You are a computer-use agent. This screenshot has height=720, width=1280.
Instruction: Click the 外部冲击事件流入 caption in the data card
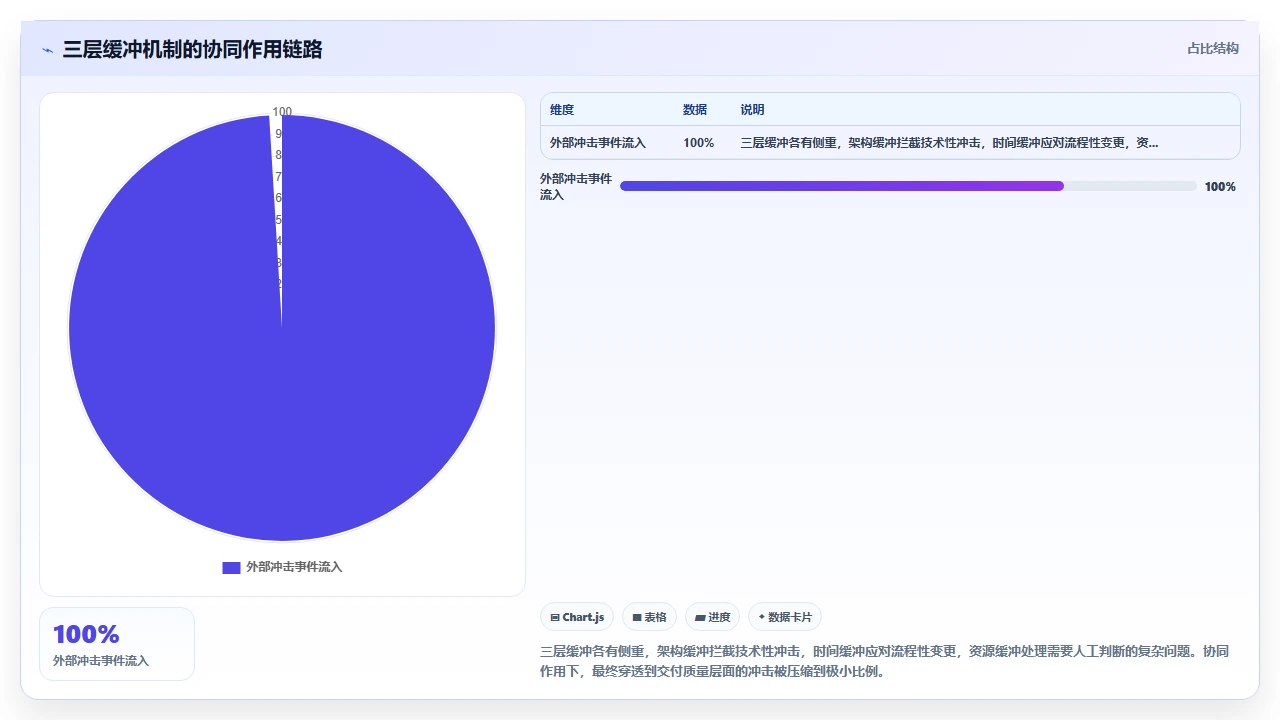point(101,661)
